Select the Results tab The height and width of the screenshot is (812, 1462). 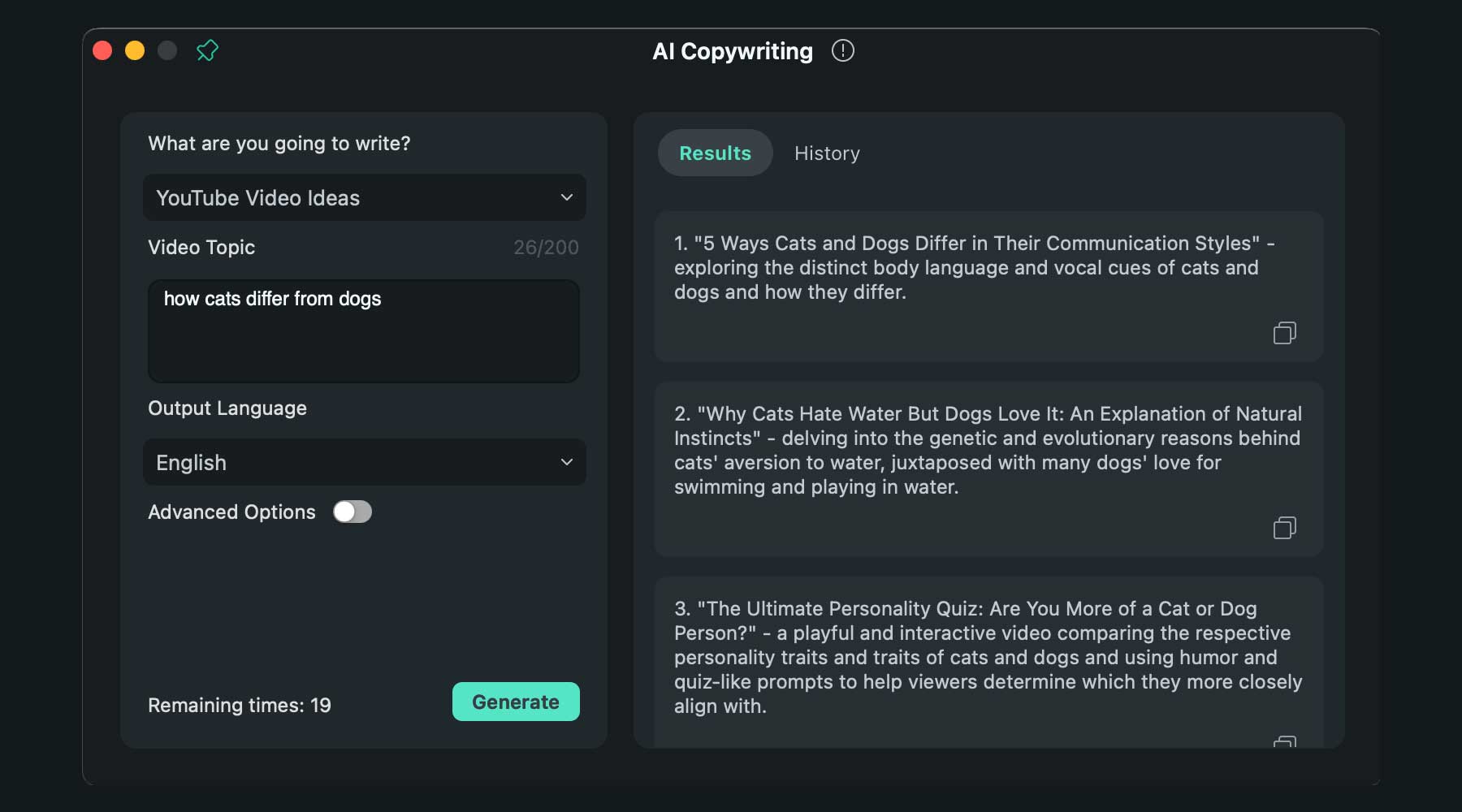[715, 153]
